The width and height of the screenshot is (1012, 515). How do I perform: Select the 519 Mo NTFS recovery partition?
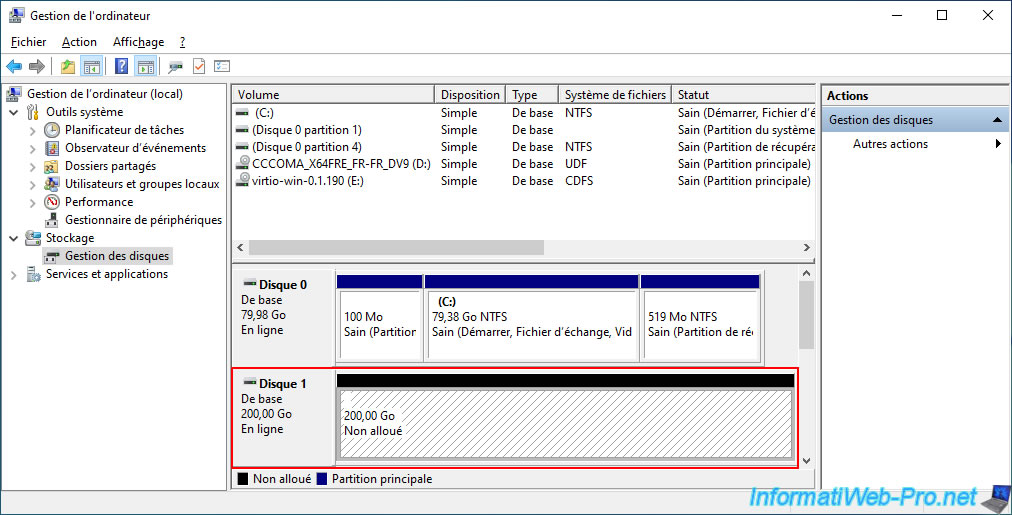[700, 326]
